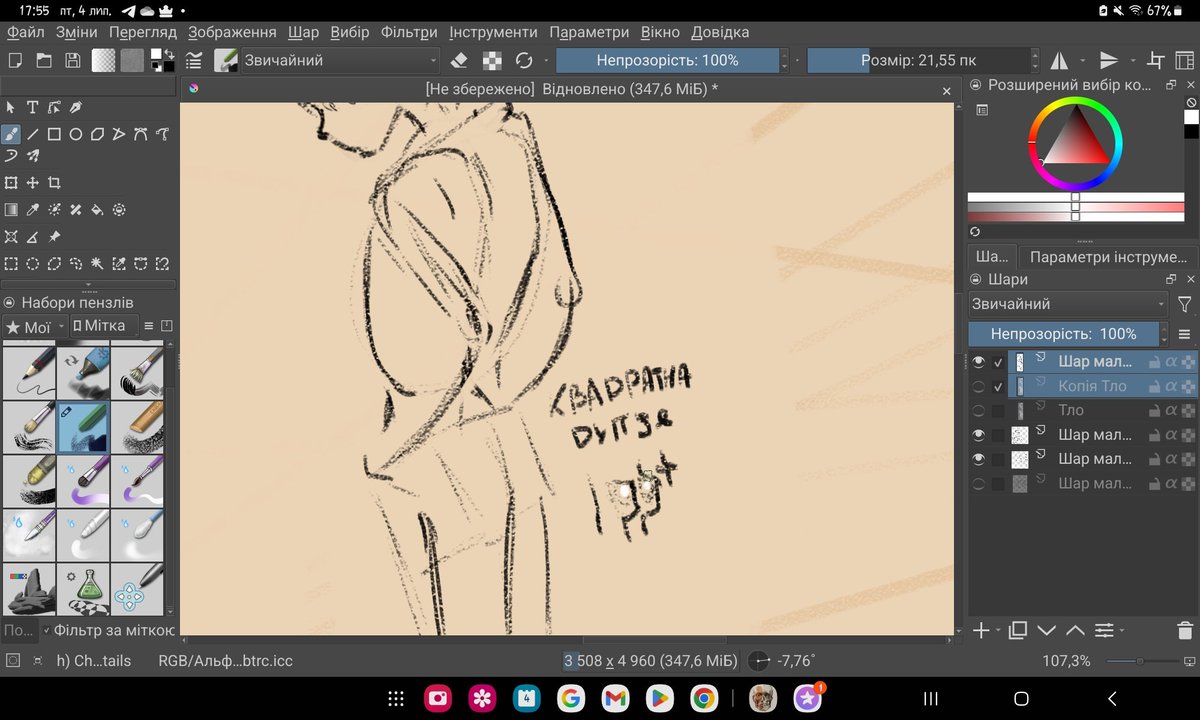Image resolution: width=1200 pixels, height=720 pixels.
Task: Adjust the Розмір 21,55 пк slider
Action: coord(918,60)
